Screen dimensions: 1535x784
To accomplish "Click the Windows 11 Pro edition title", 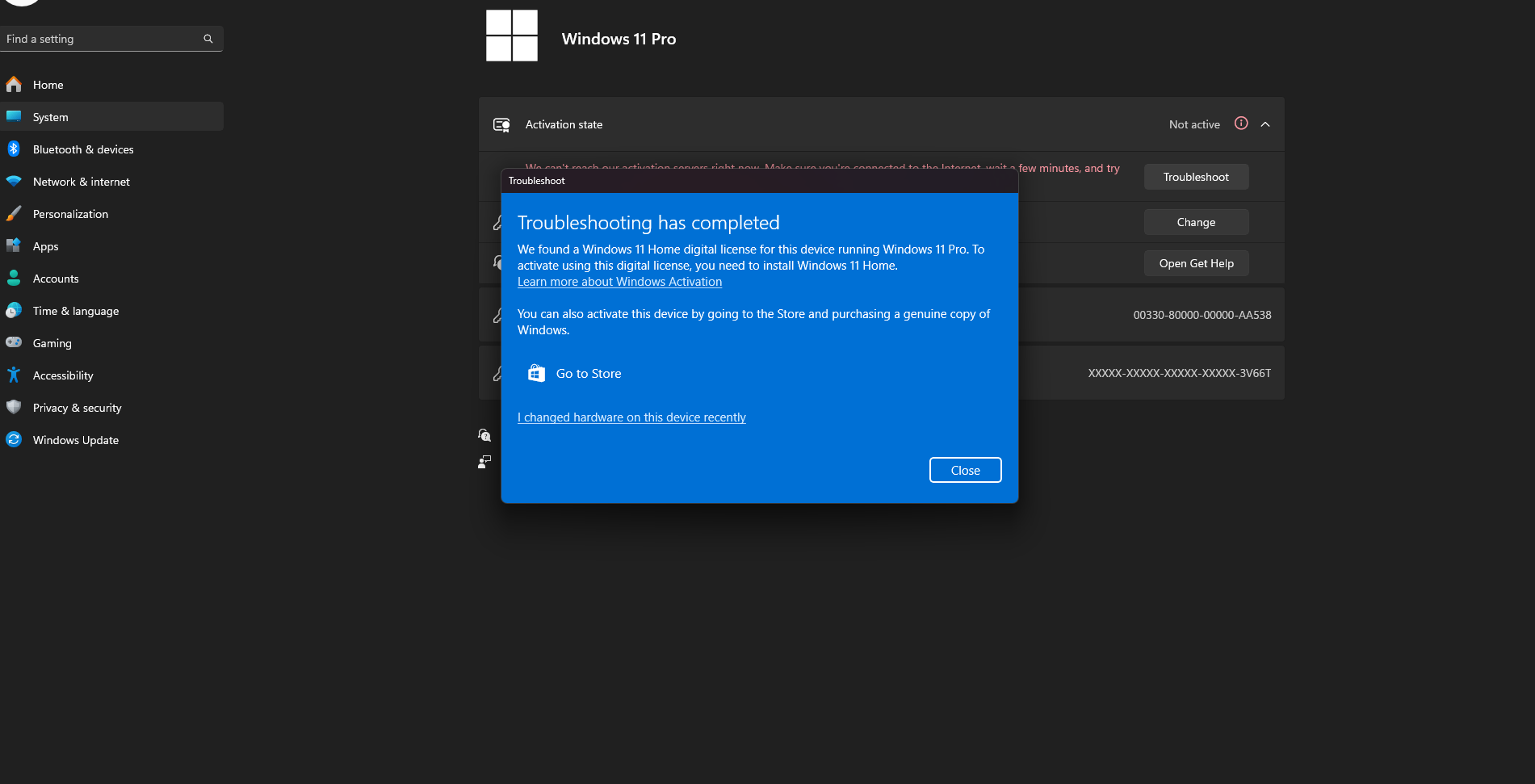I will [x=619, y=39].
